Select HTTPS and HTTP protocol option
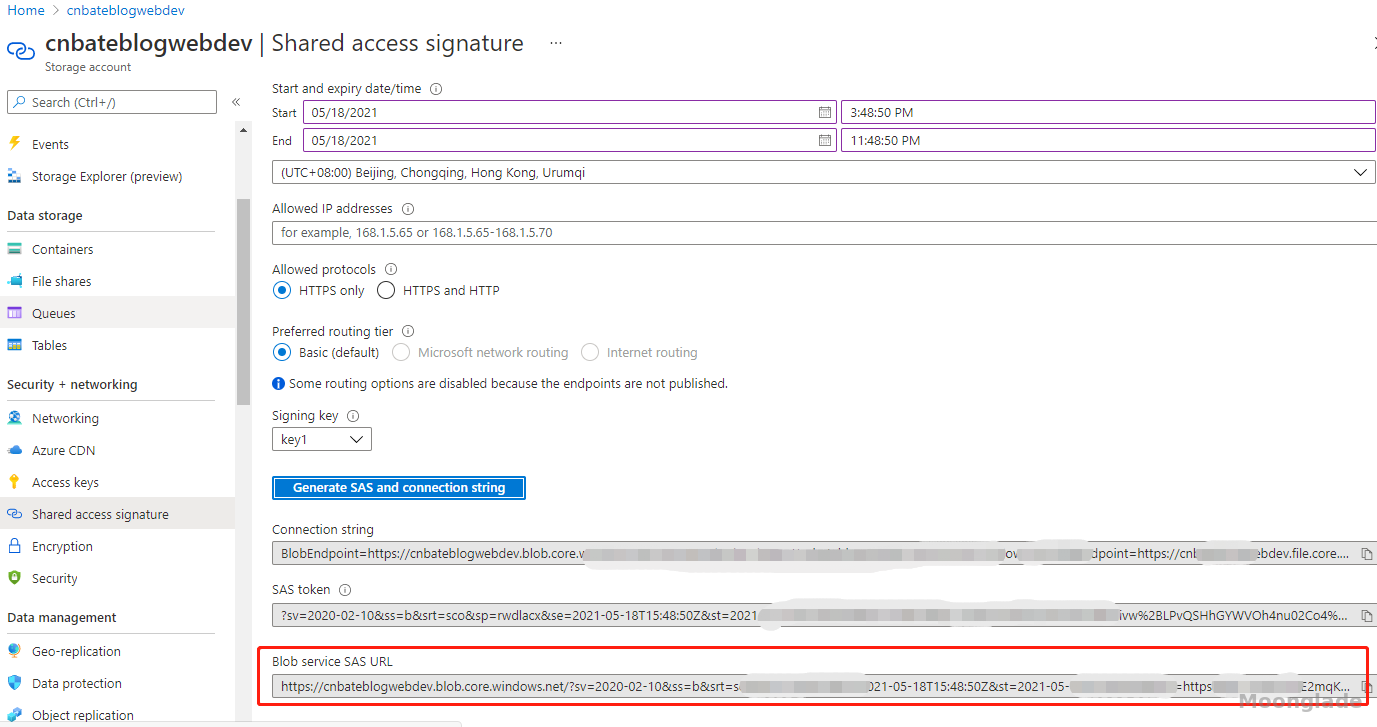The height and width of the screenshot is (727, 1377). click(x=386, y=291)
